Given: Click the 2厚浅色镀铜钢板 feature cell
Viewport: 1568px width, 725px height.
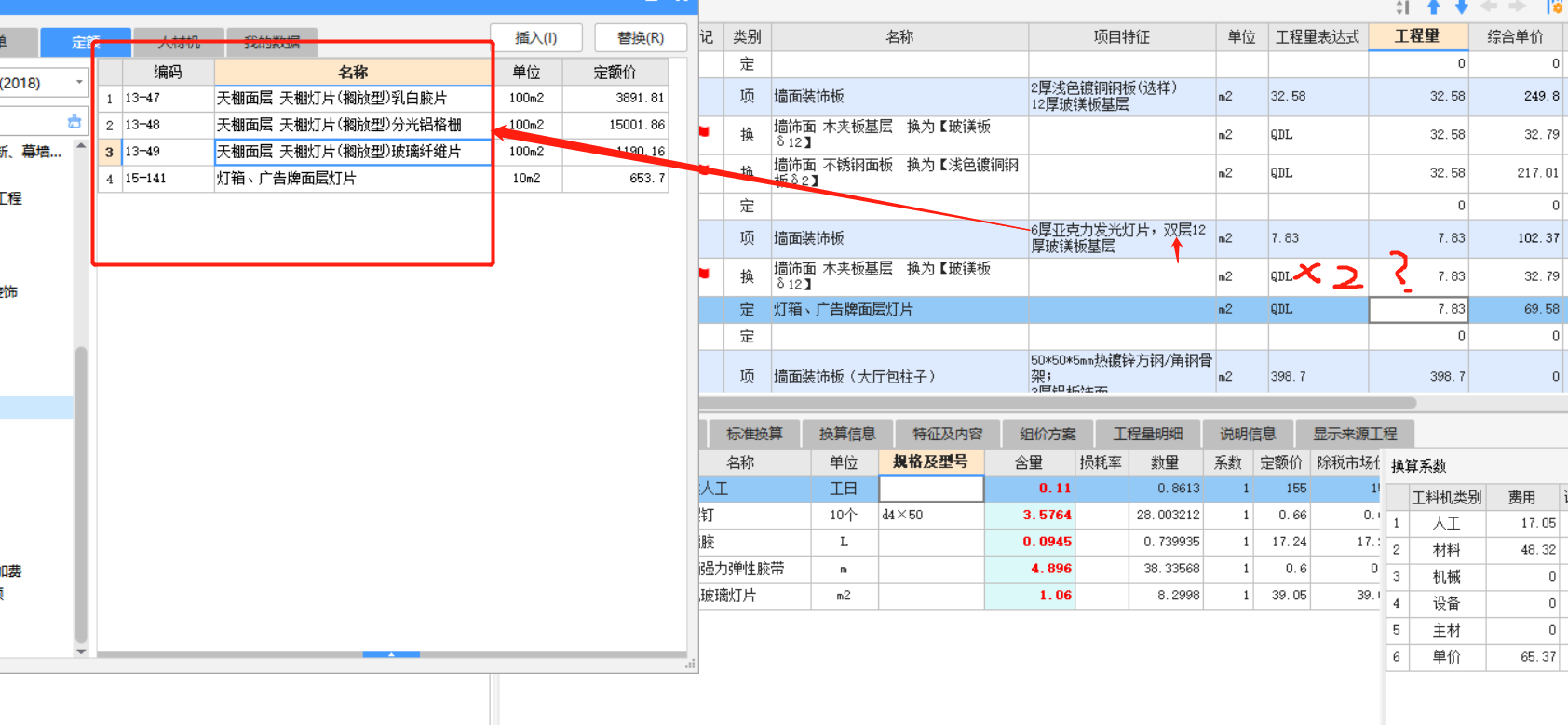Looking at the screenshot, I should coord(1121,96).
